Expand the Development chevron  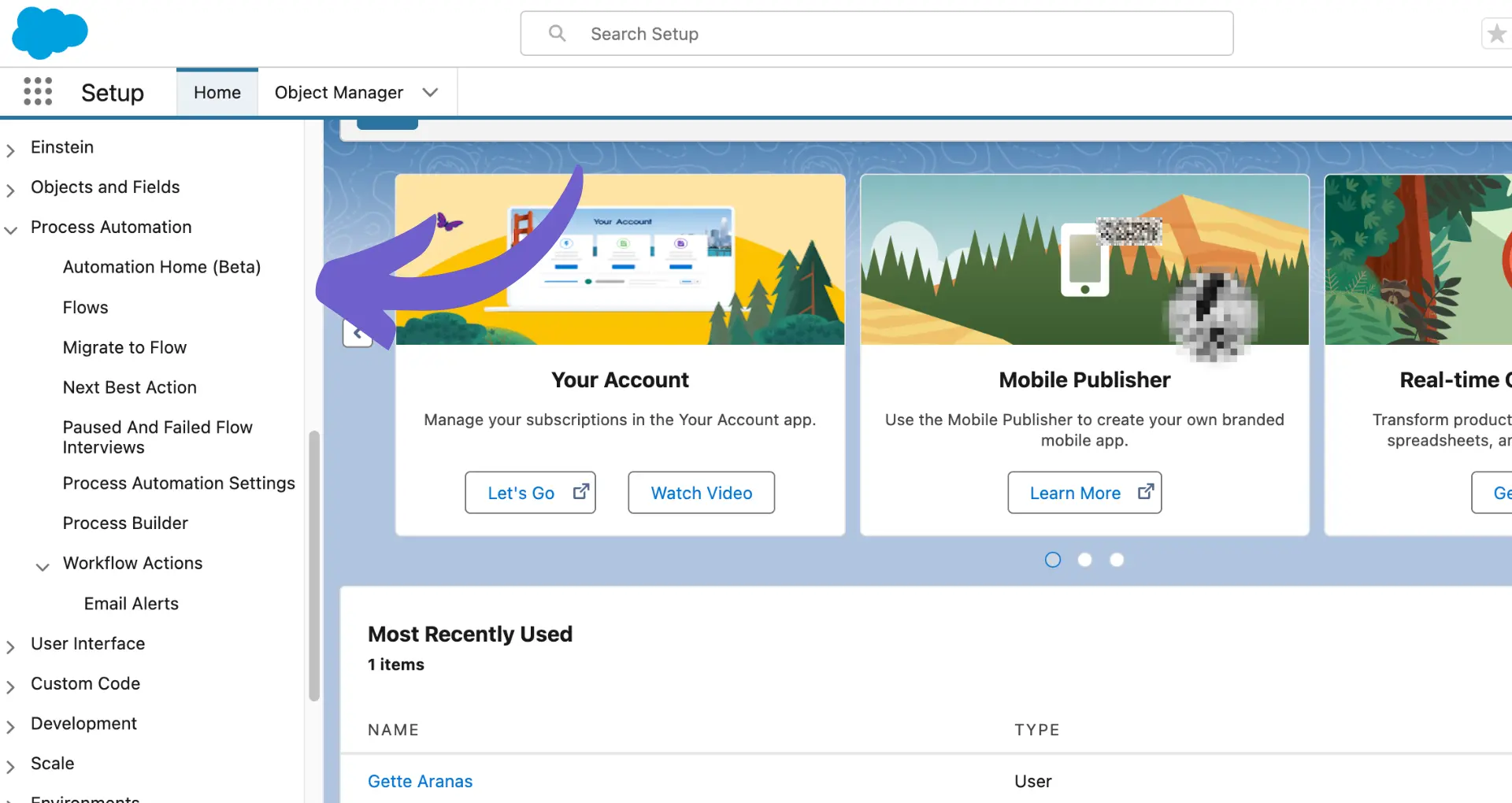click(x=11, y=727)
